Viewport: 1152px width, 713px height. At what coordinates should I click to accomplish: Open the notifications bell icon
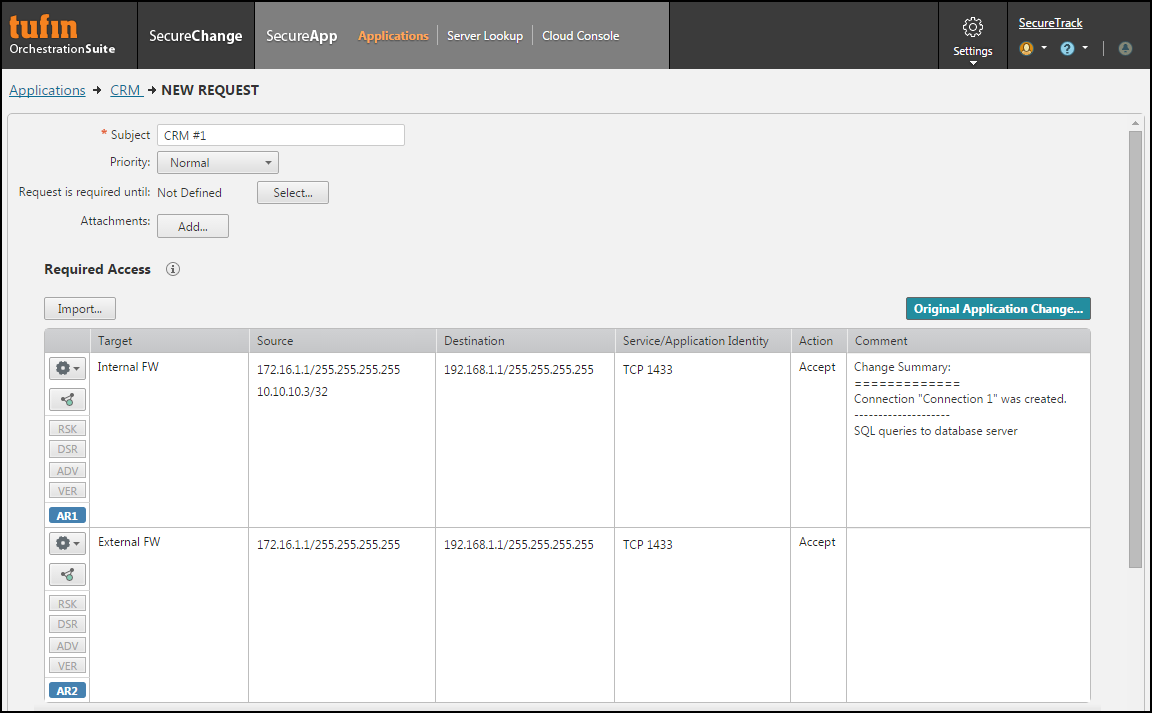pyautogui.click(x=1125, y=49)
